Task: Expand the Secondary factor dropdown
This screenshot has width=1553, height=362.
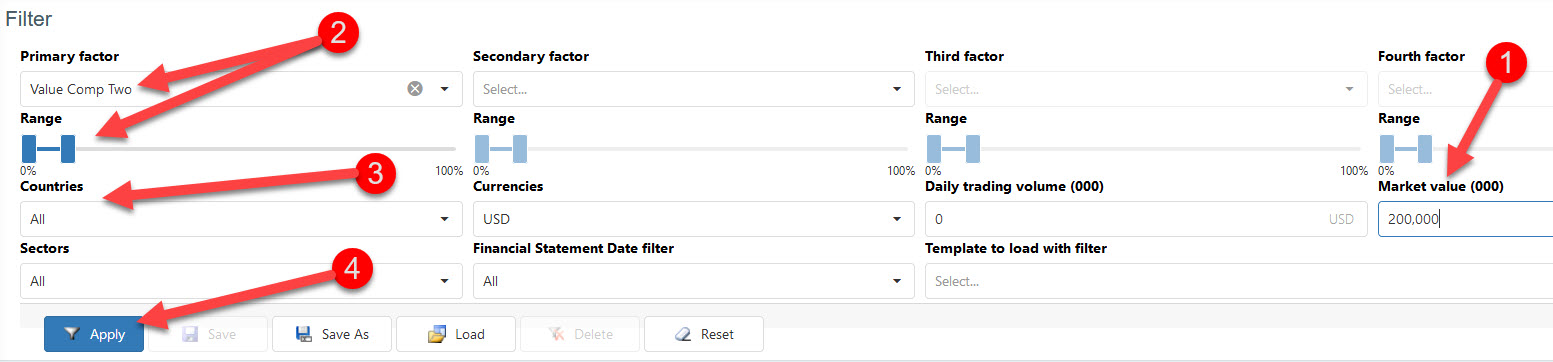Action: [693, 89]
